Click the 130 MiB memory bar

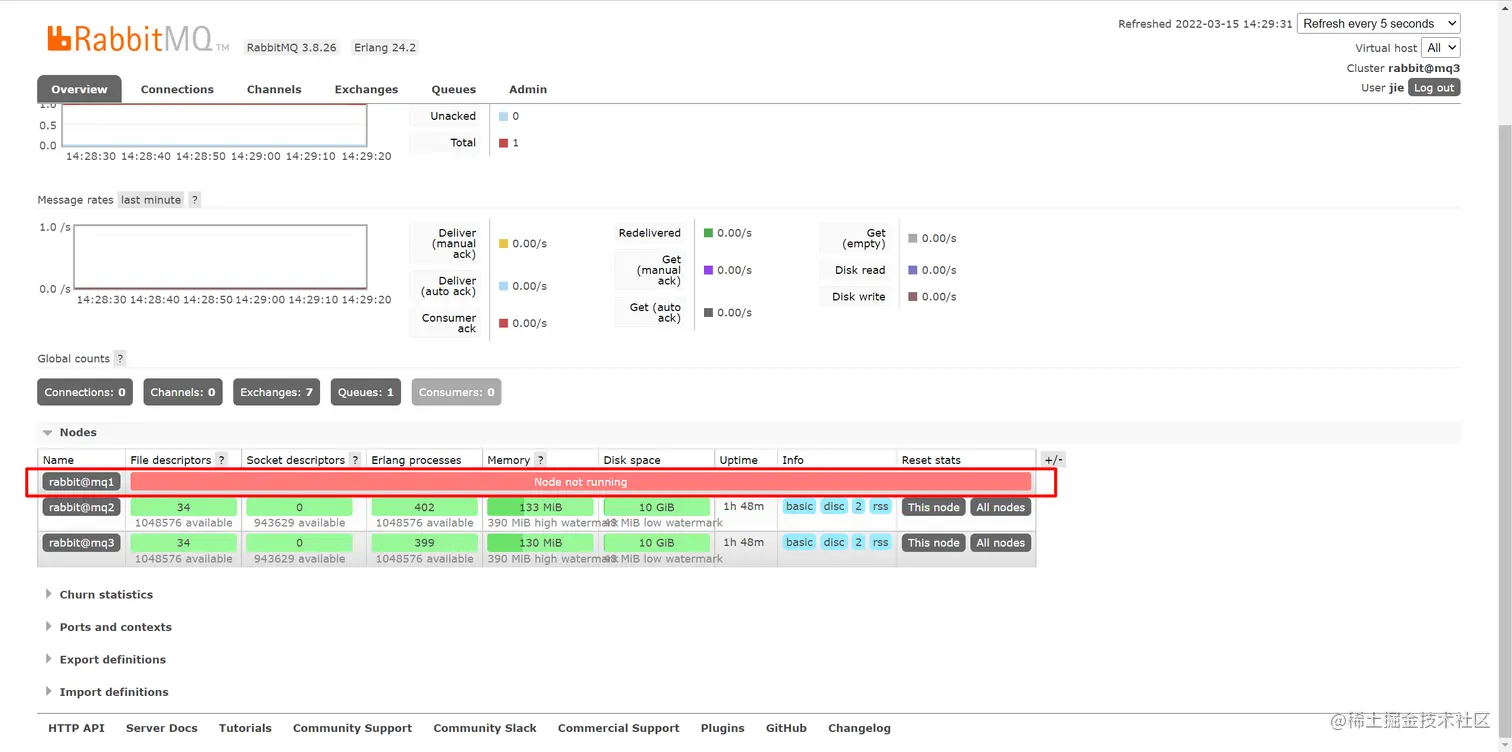(540, 543)
